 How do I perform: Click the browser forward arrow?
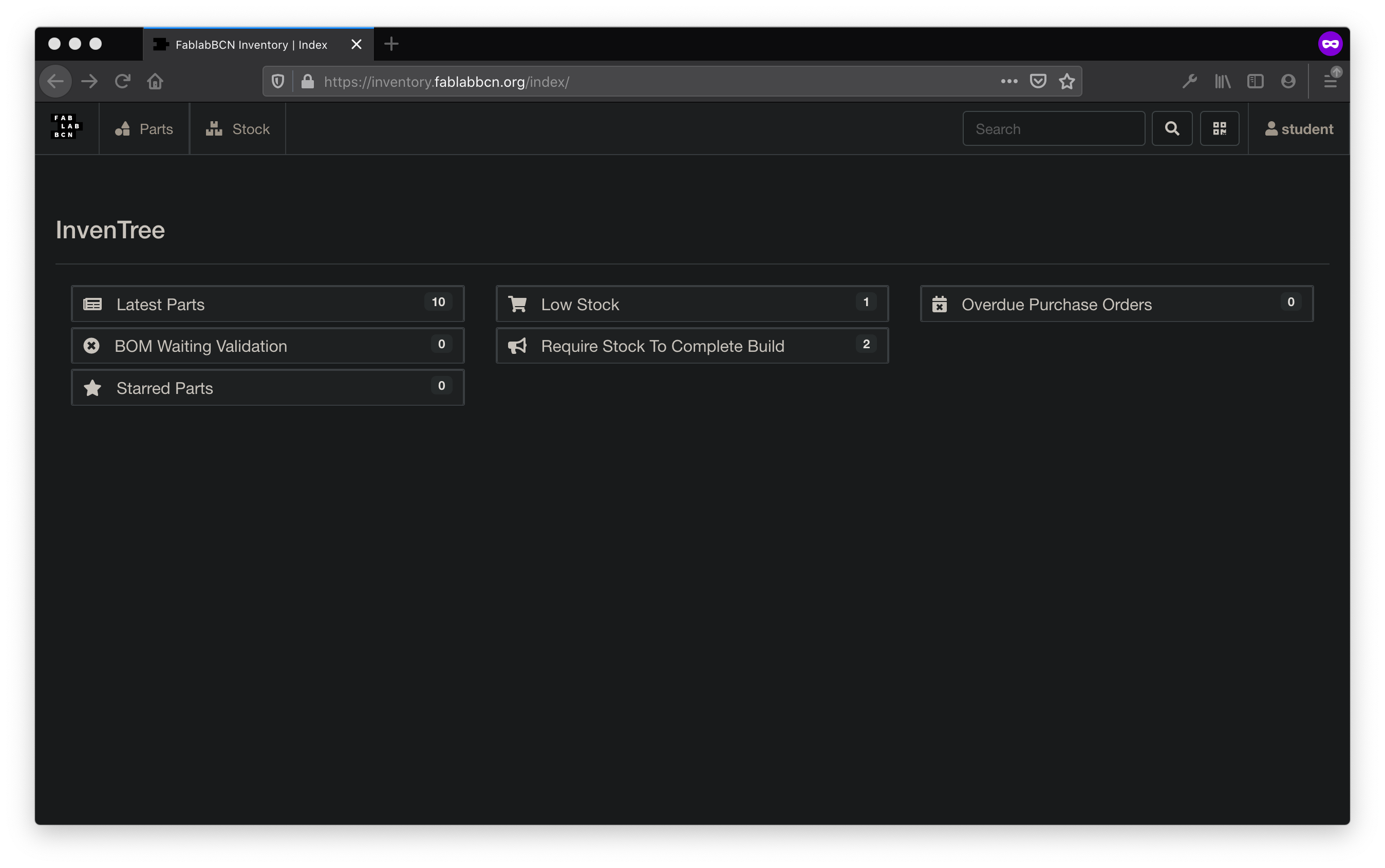point(89,82)
